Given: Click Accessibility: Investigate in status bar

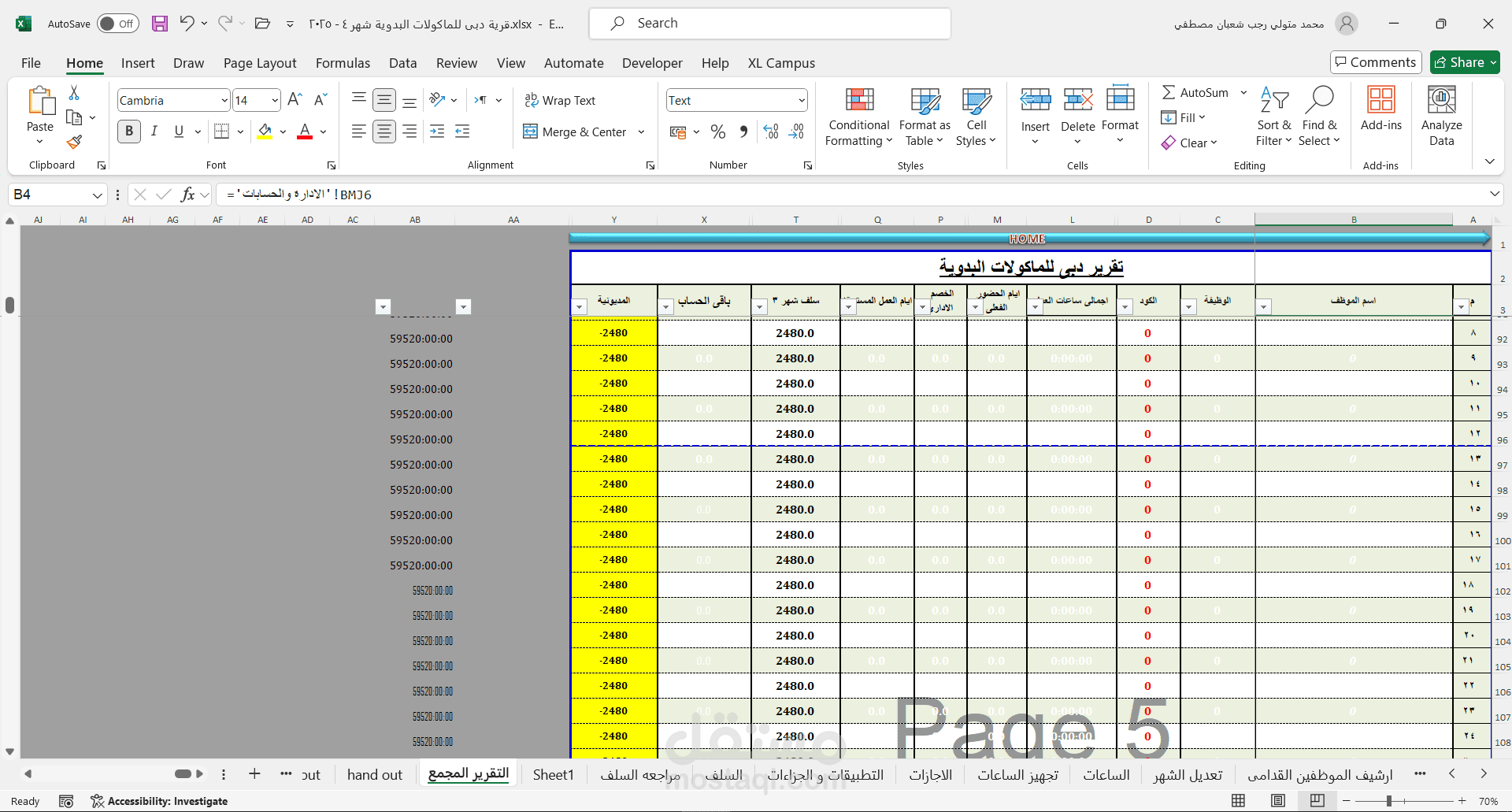Looking at the screenshot, I should pos(159,801).
